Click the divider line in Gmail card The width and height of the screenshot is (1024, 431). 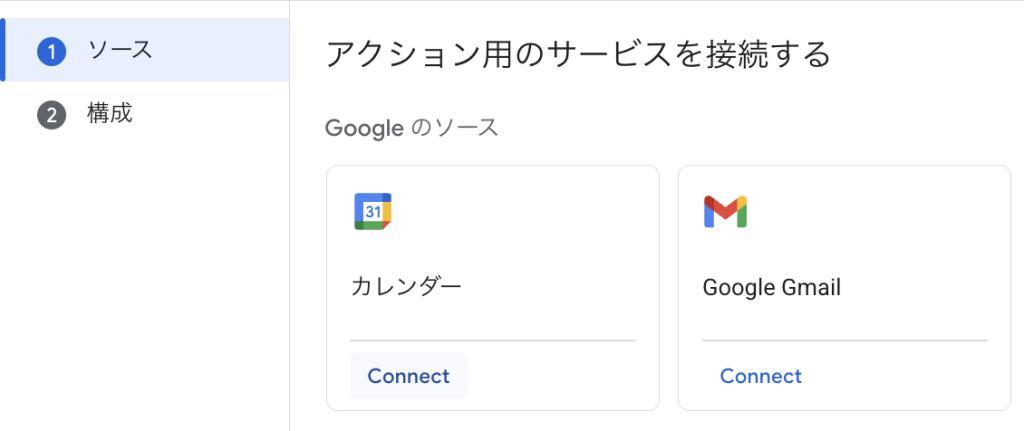845,340
